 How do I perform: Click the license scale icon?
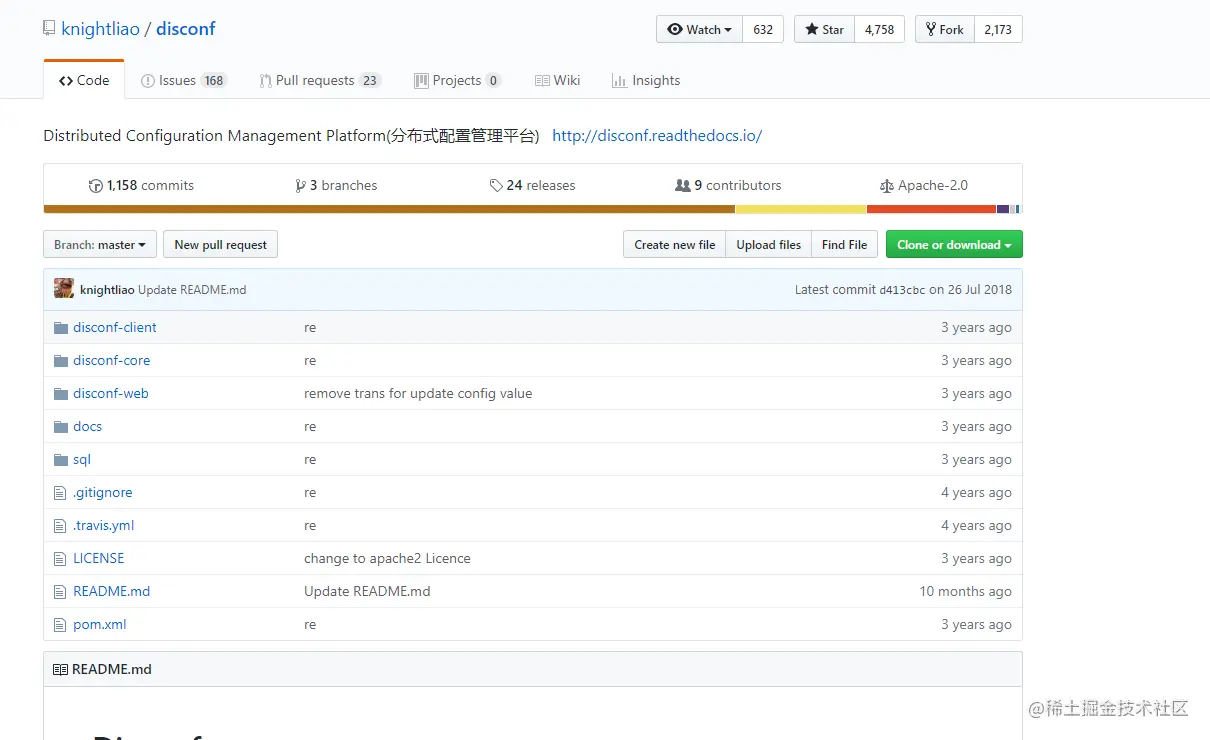[886, 185]
